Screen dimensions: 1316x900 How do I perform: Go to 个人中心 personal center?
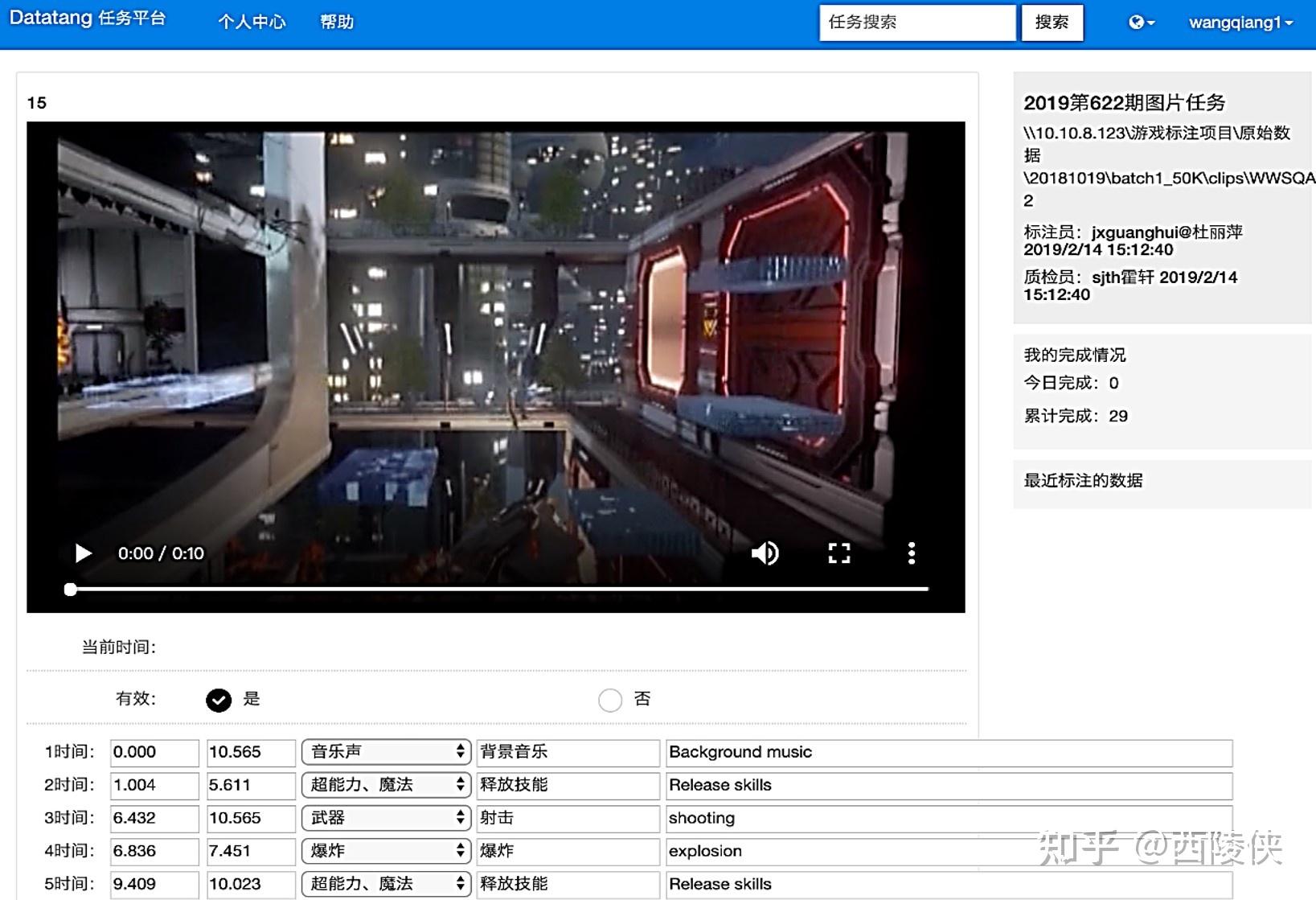tap(252, 23)
